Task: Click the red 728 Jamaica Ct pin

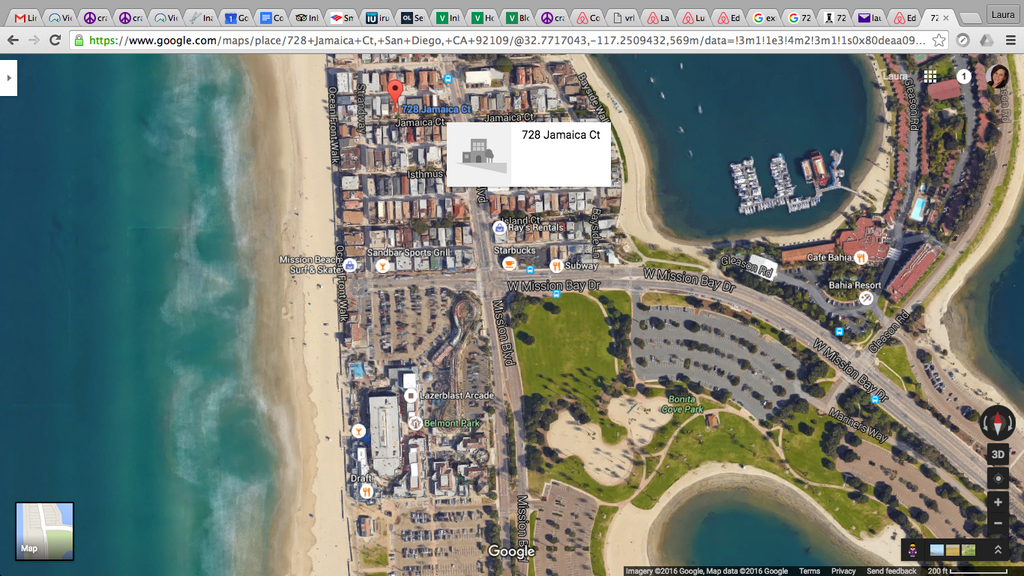Action: [x=395, y=91]
